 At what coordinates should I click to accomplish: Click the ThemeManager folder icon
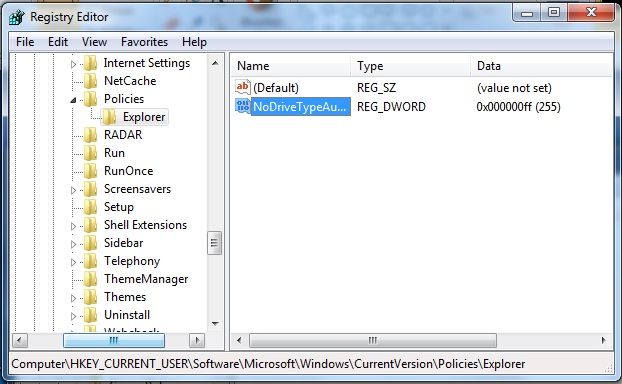[x=91, y=279]
